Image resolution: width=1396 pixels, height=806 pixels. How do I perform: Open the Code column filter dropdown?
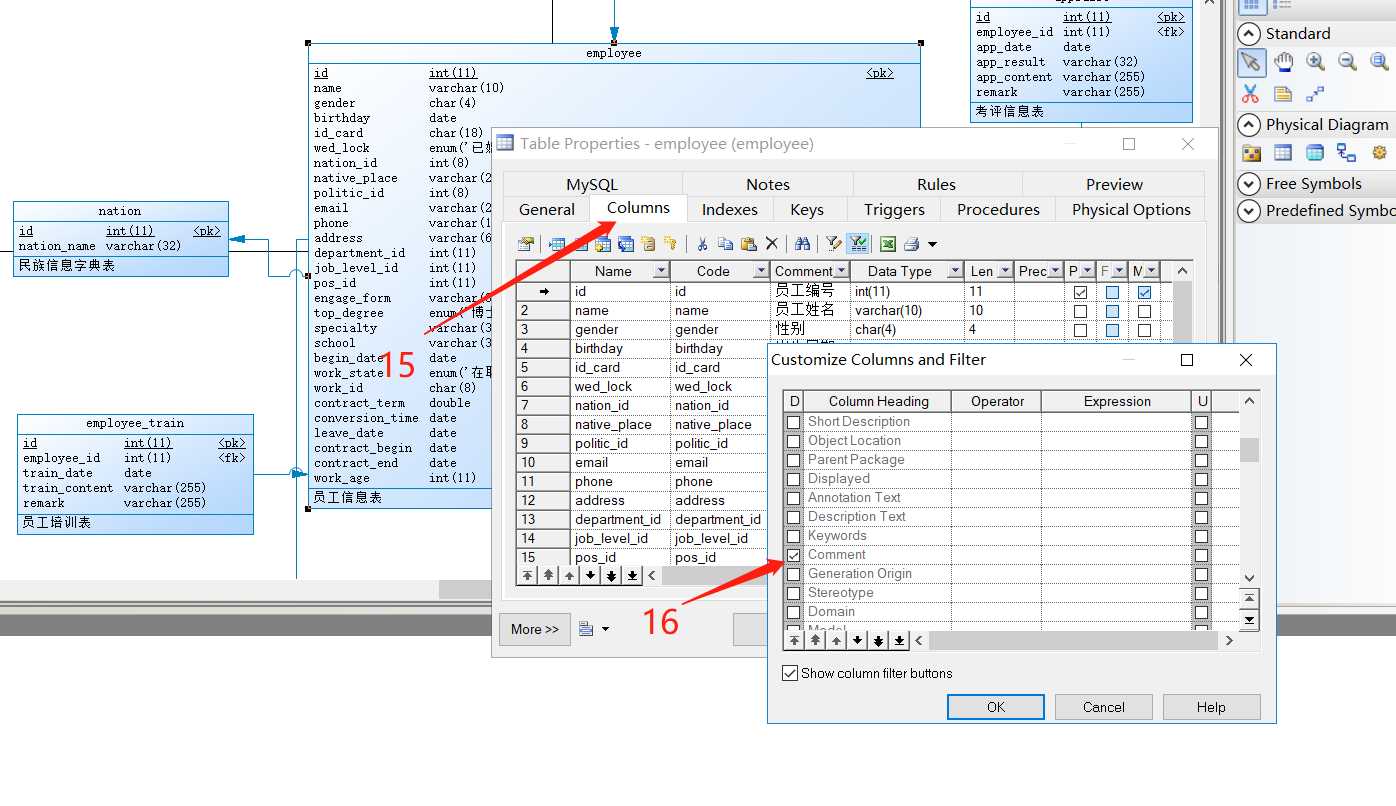pyautogui.click(x=761, y=271)
